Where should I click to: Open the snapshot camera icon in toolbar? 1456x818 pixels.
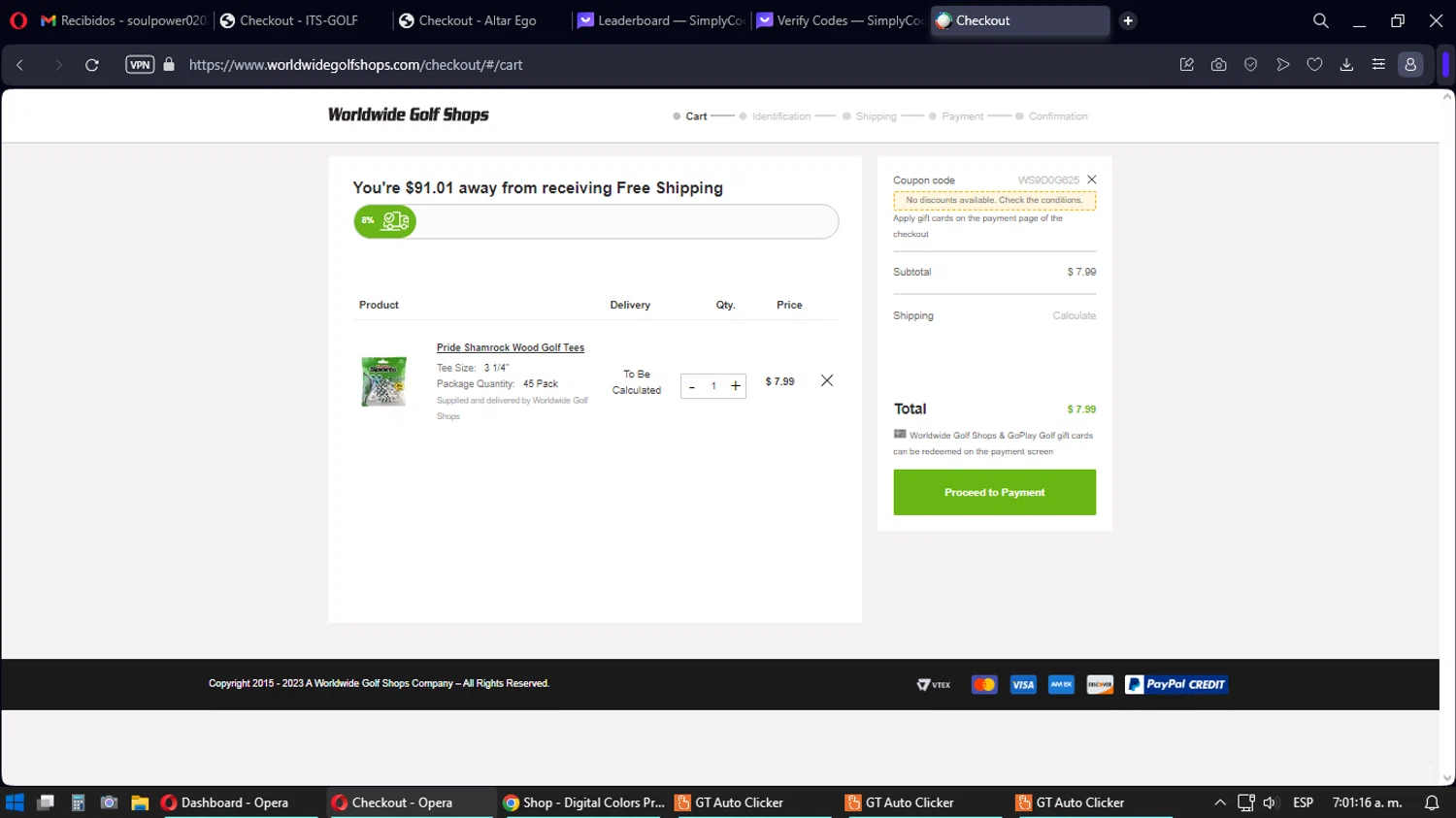(x=1218, y=65)
